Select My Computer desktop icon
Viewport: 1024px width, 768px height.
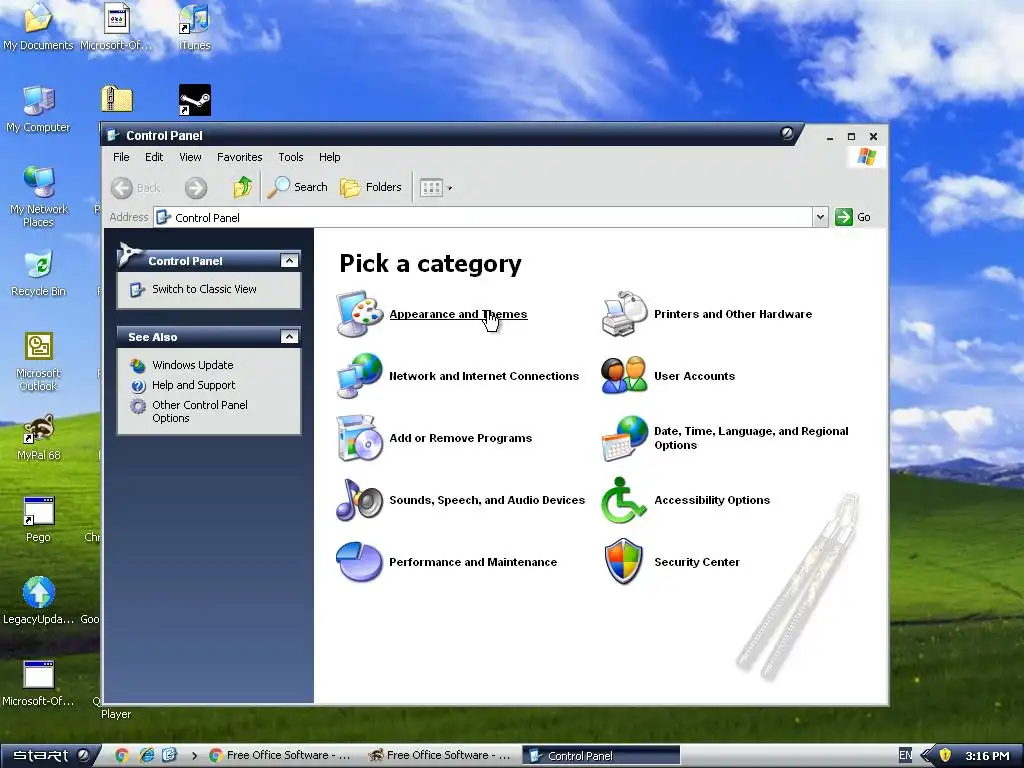[38, 108]
